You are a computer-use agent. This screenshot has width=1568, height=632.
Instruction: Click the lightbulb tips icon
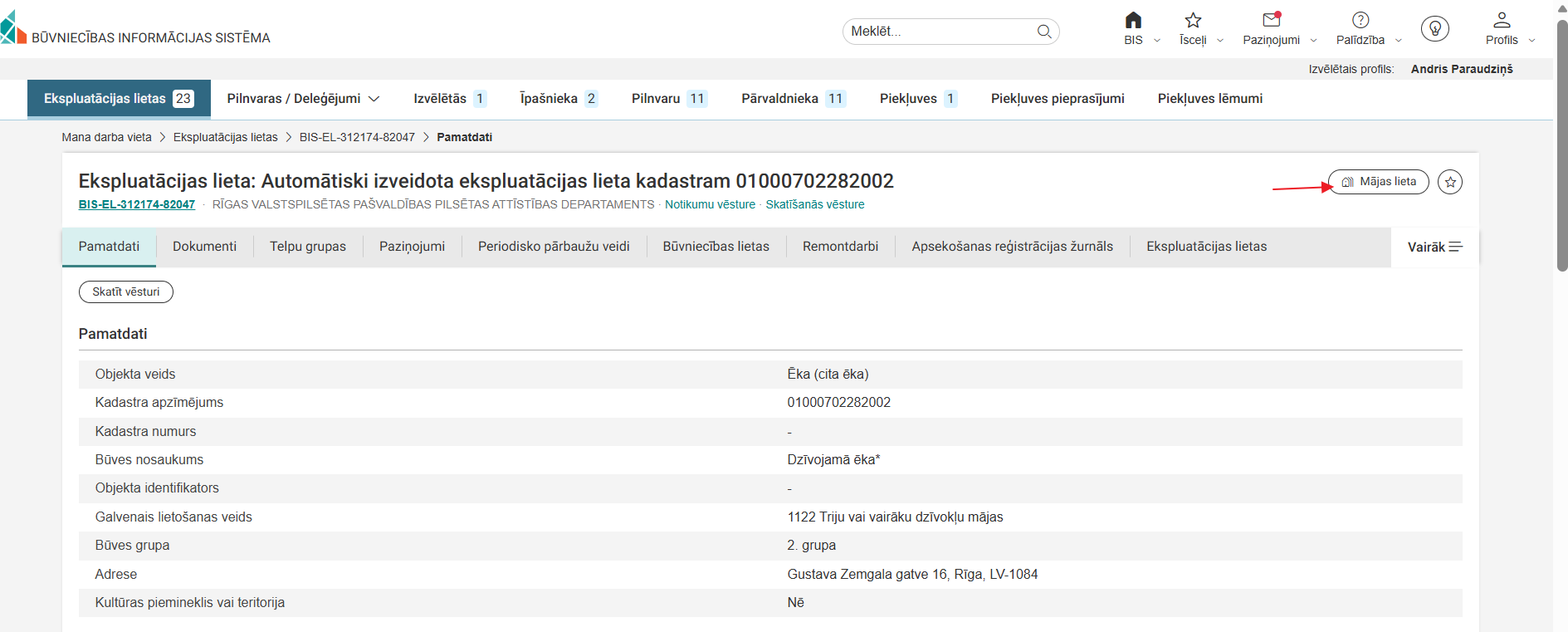[1434, 29]
